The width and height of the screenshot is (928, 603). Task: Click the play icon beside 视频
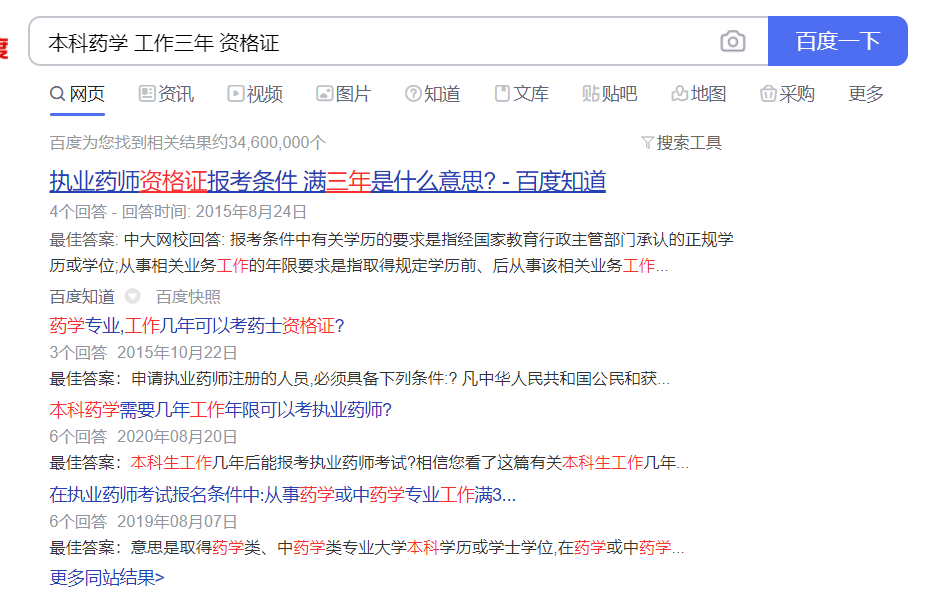[236, 93]
